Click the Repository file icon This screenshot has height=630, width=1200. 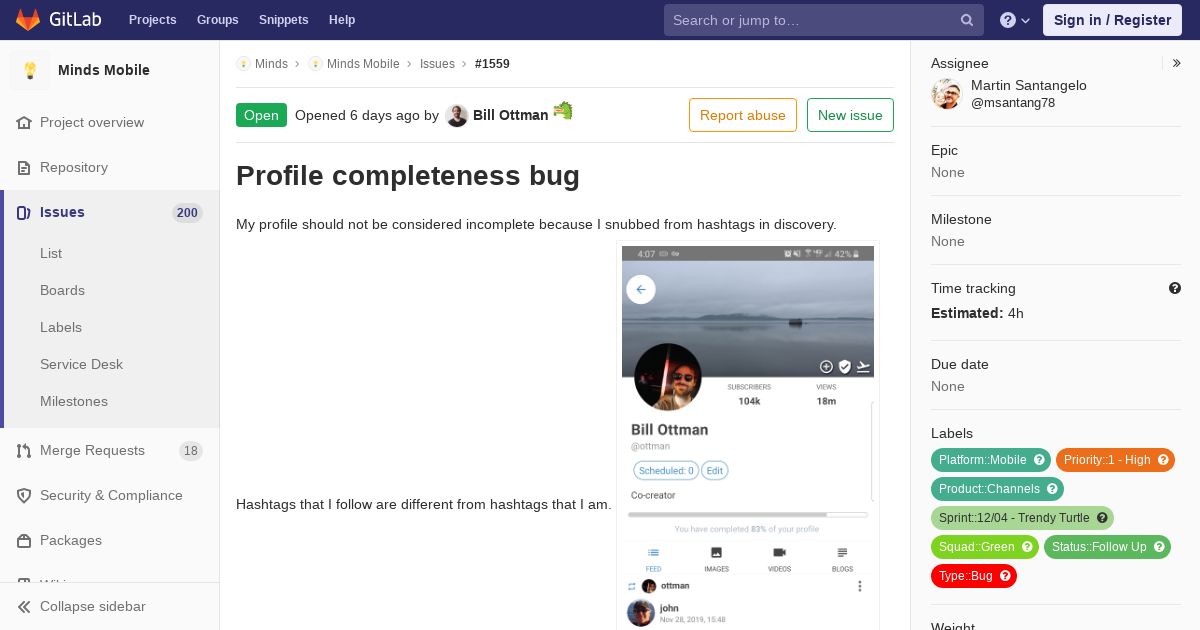point(24,168)
